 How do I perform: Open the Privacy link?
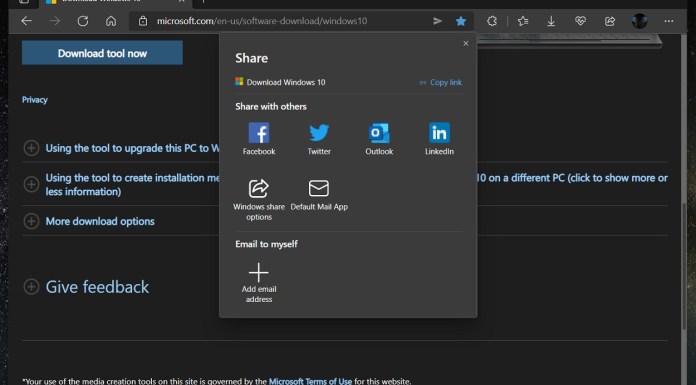[x=35, y=99]
